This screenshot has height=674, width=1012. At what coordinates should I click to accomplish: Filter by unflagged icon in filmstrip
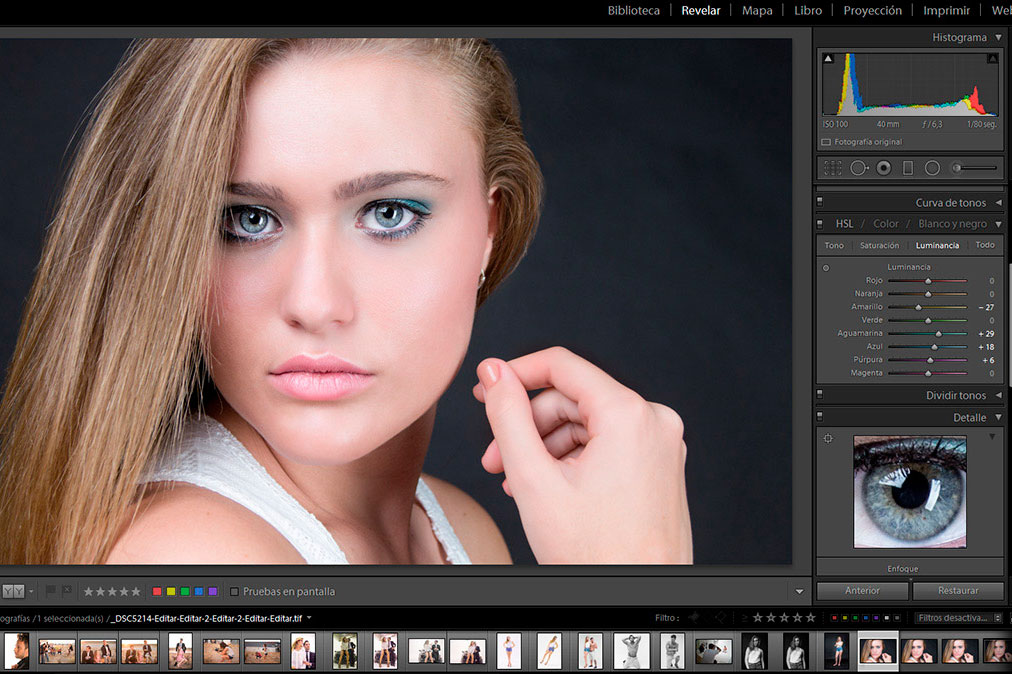click(720, 617)
